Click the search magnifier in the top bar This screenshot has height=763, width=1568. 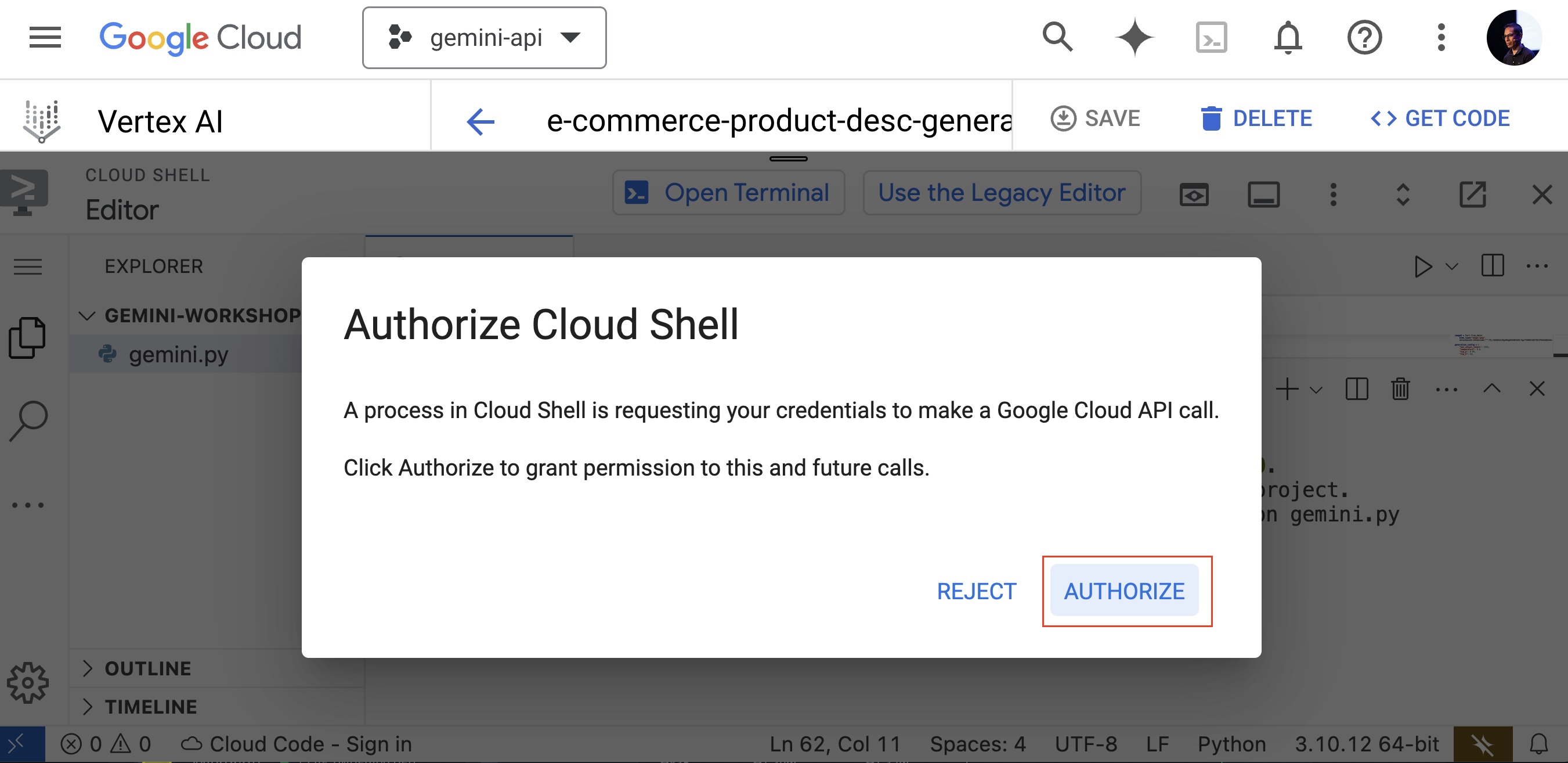point(1057,38)
